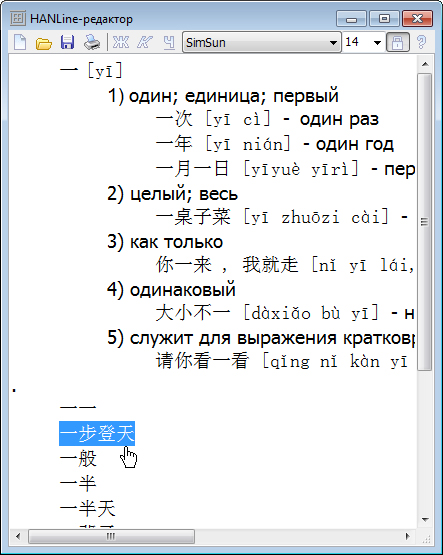Select the entry 一般 in the list
Screen dimensions: 443x555
pos(78,459)
